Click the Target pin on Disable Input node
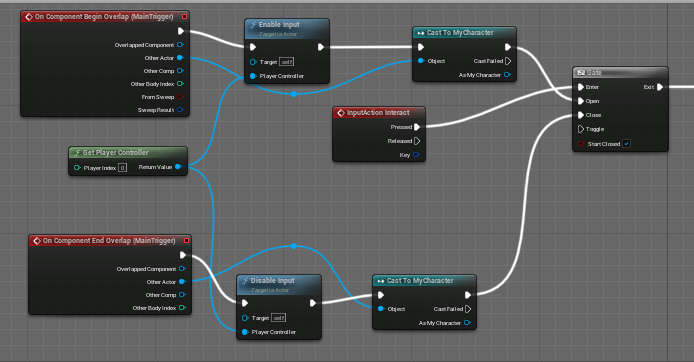 tap(245, 318)
